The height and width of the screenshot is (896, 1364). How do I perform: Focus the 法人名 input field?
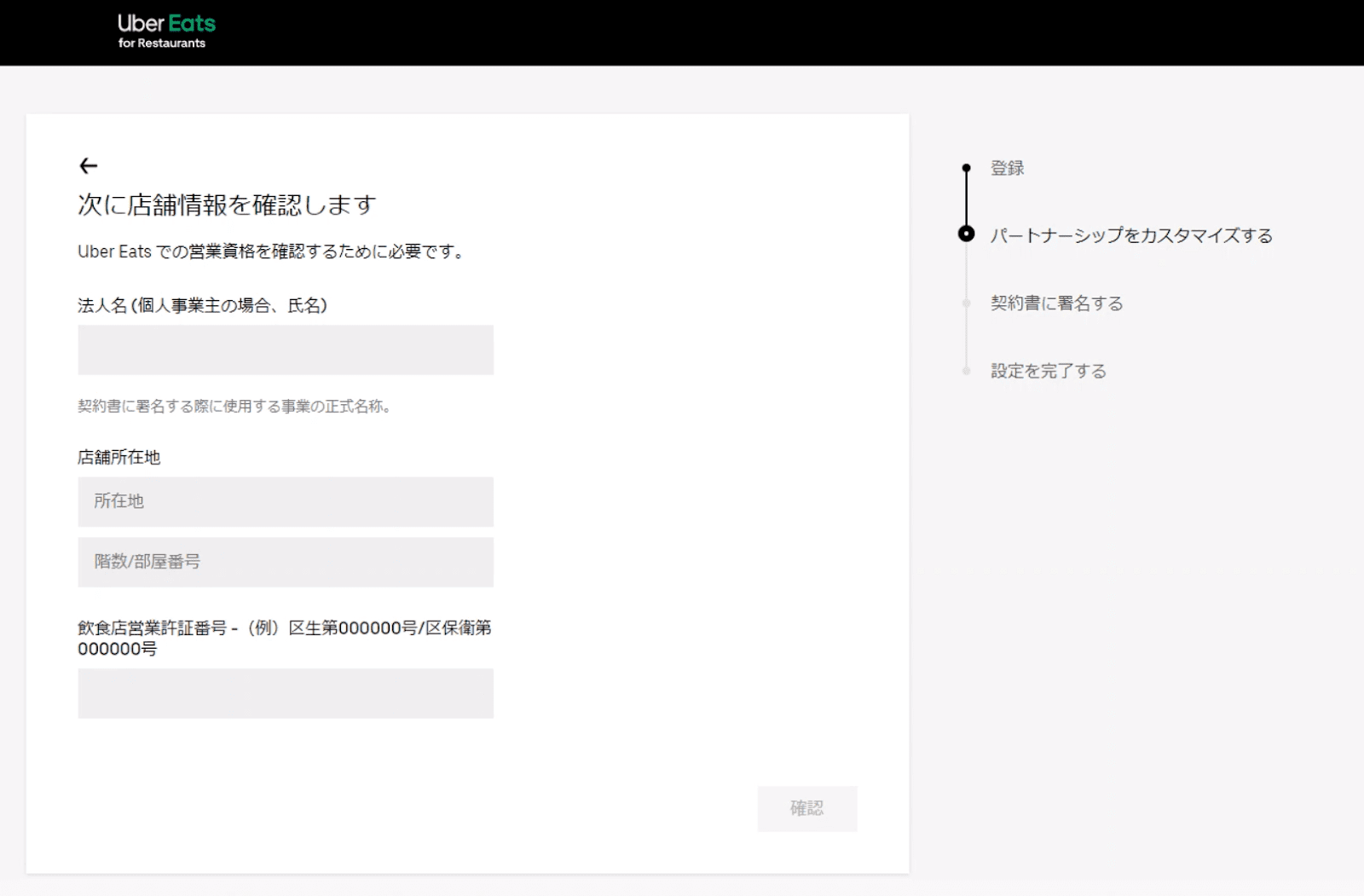click(x=286, y=350)
